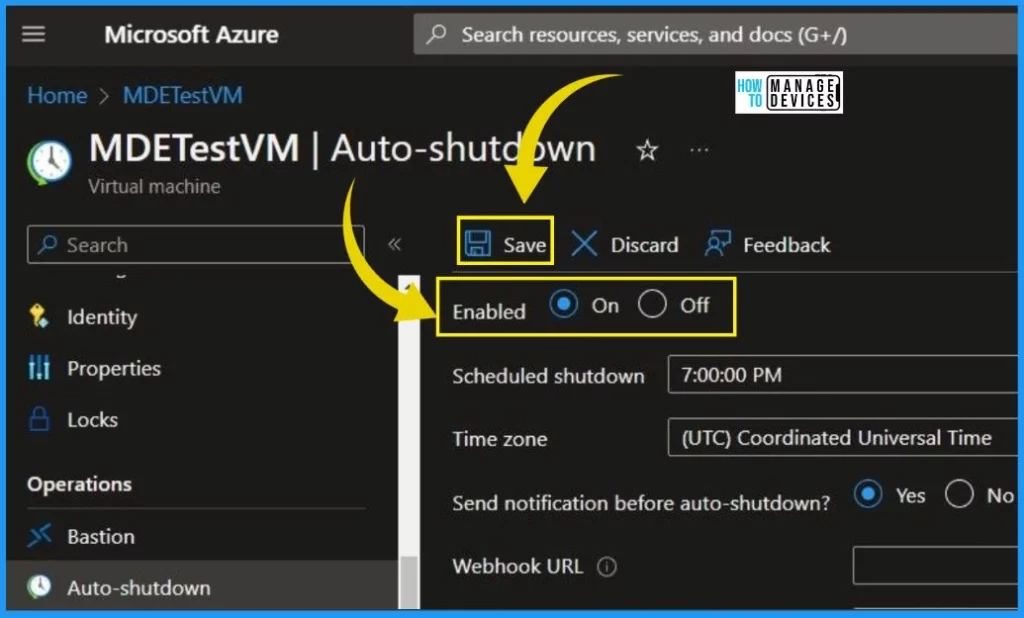Viewport: 1024px width, 618px height.
Task: Select the Enabled Off radio button
Action: [x=652, y=306]
